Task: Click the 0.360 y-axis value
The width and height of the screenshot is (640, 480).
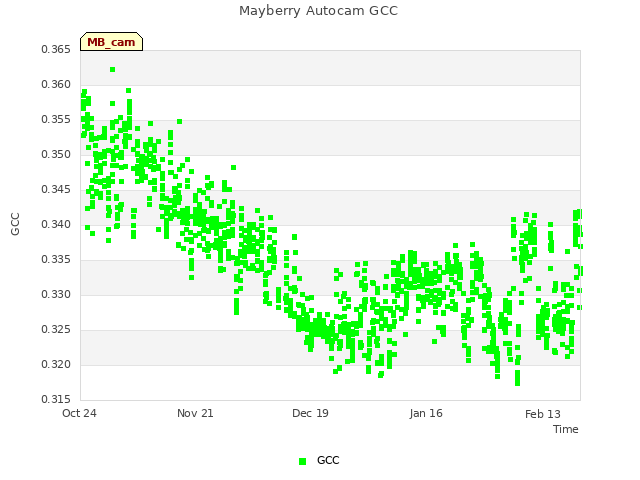Action: coord(56,84)
